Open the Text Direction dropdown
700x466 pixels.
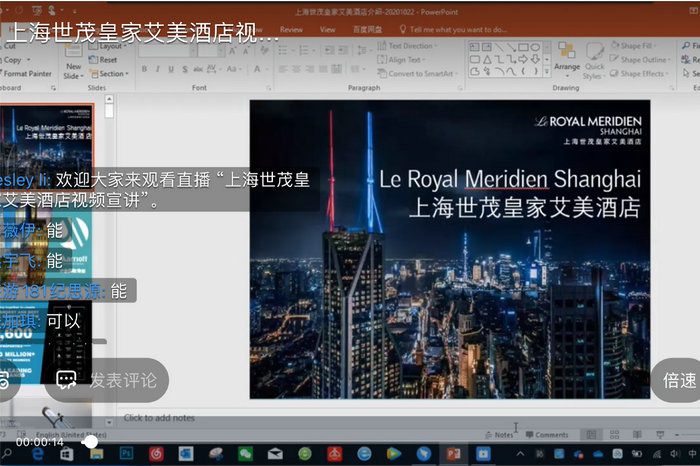pos(408,46)
